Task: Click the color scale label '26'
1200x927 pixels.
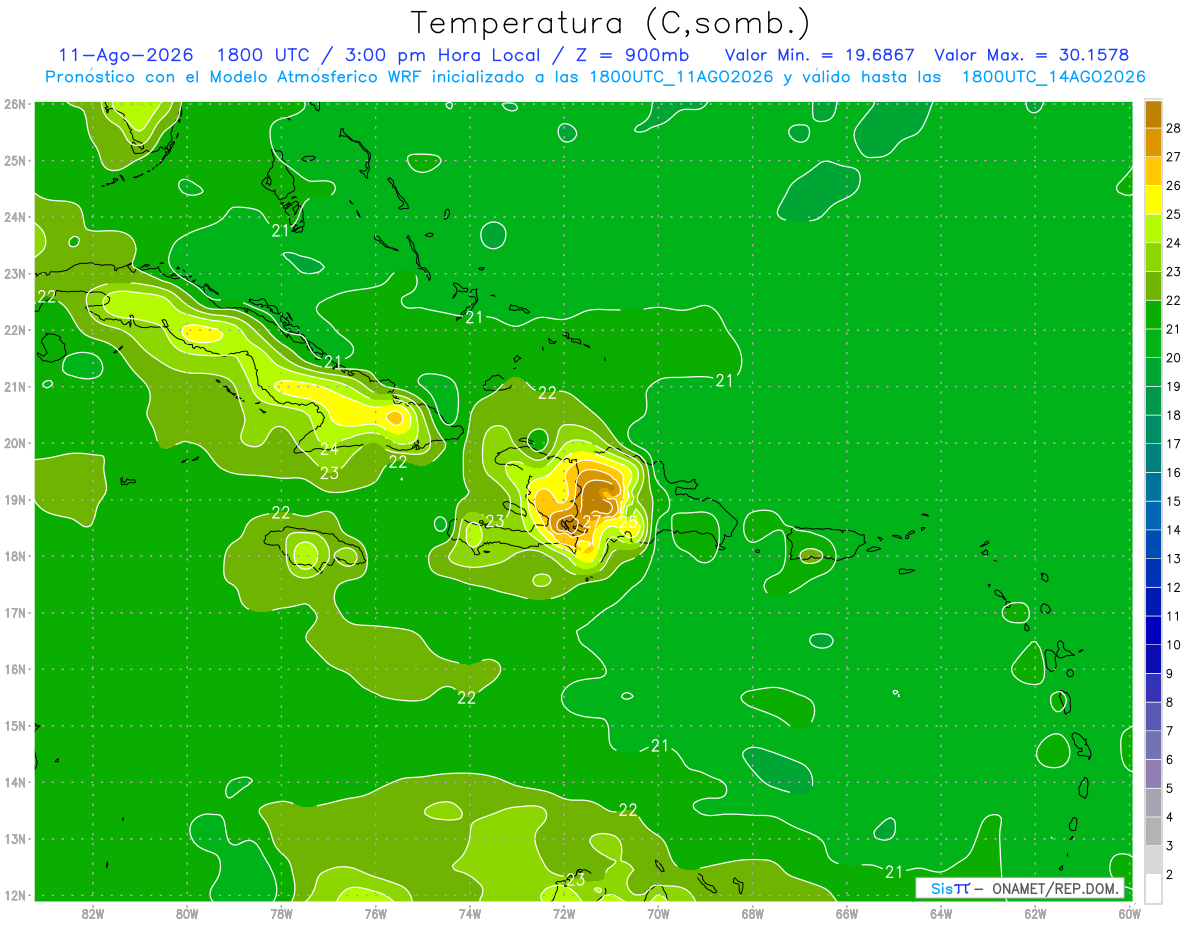Action: tap(1174, 186)
